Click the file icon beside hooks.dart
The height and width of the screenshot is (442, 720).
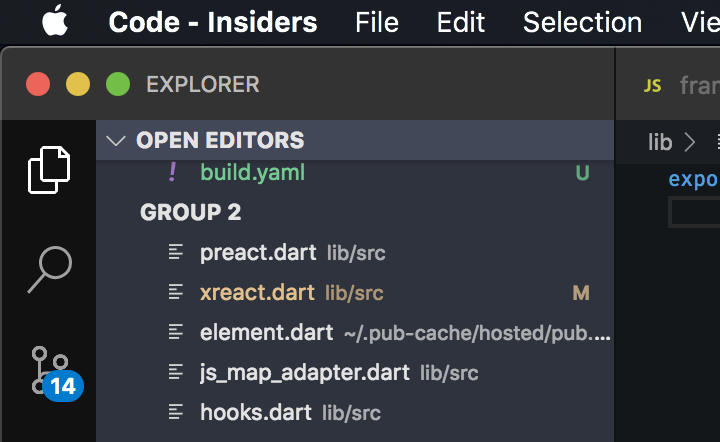(x=176, y=412)
